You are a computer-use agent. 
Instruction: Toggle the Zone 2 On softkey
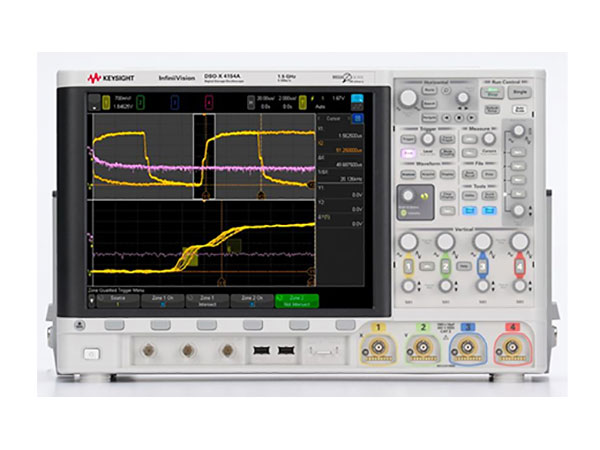252,301
